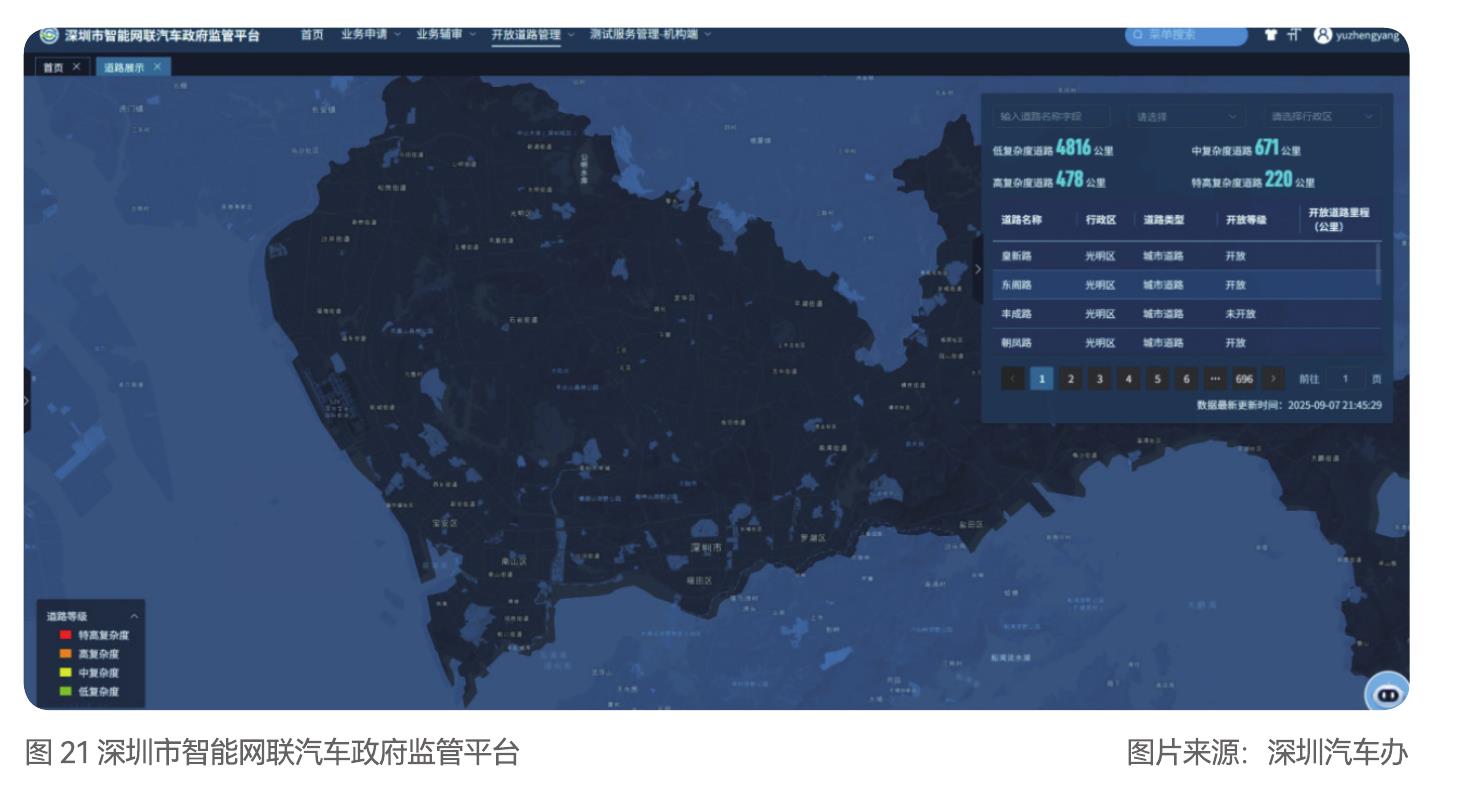
Task: Open the 请选择行政区 district dropdown
Action: [x=1320, y=117]
